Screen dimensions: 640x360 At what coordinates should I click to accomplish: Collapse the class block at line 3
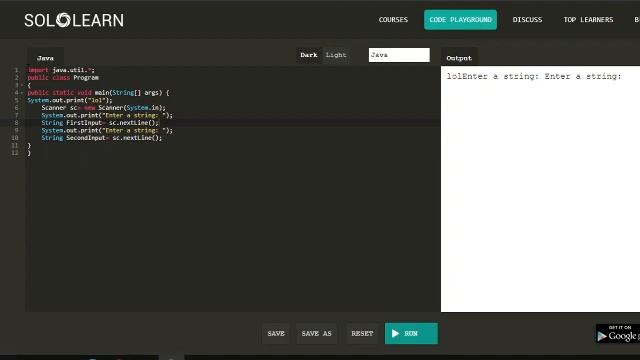pyautogui.click(x=22, y=85)
